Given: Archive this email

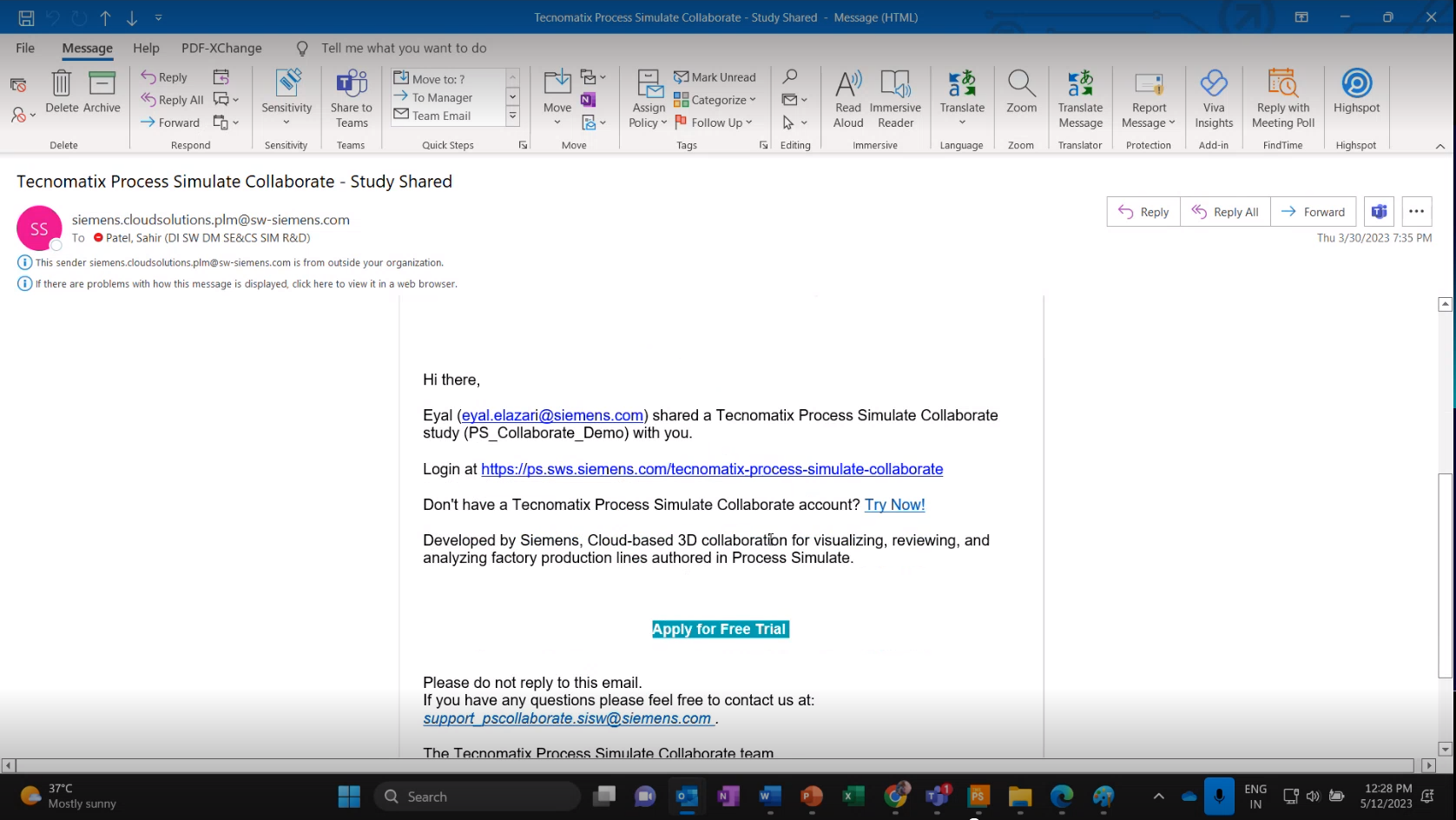Looking at the screenshot, I should [102, 93].
